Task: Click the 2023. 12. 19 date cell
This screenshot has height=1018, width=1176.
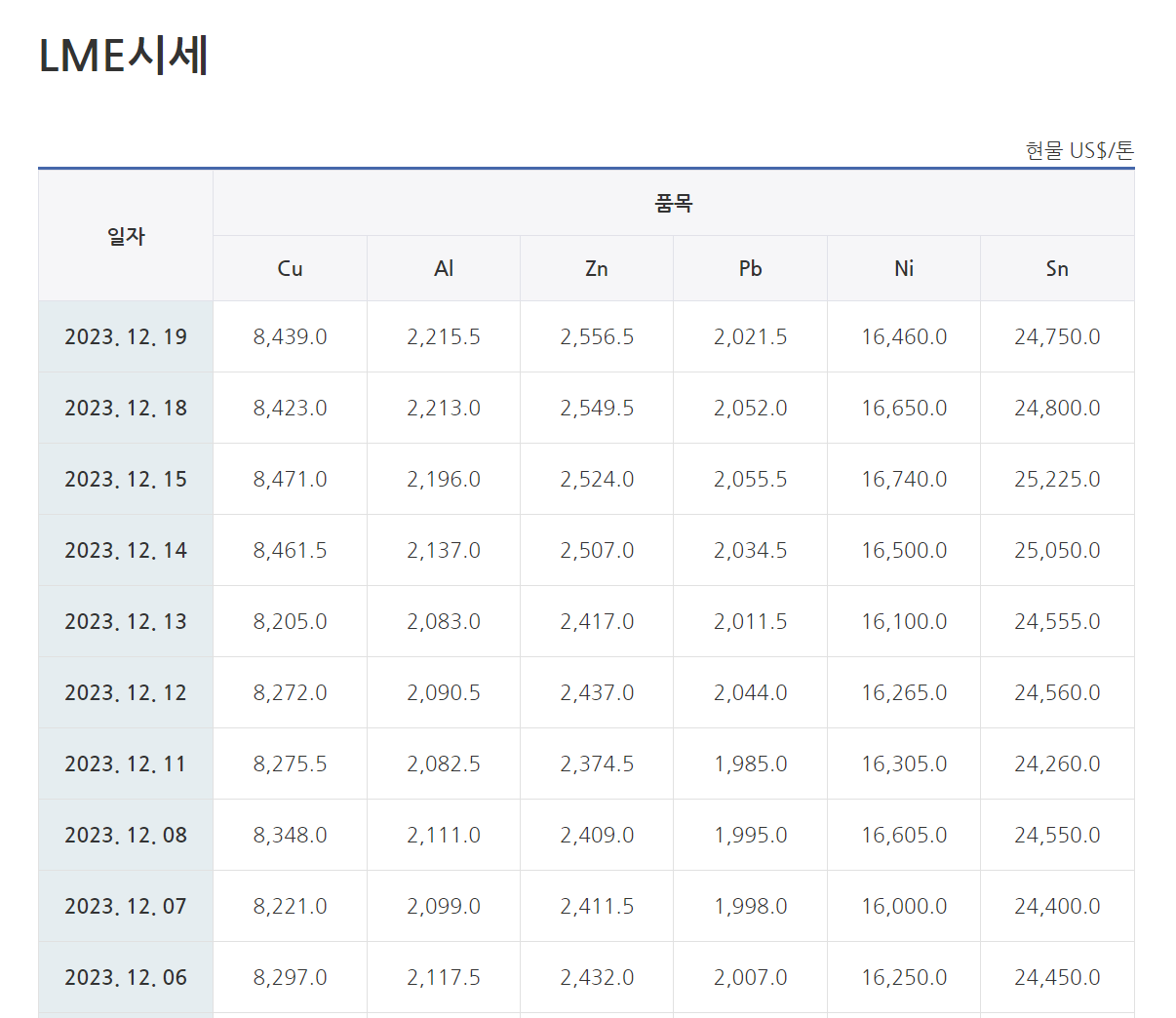Action: [126, 336]
